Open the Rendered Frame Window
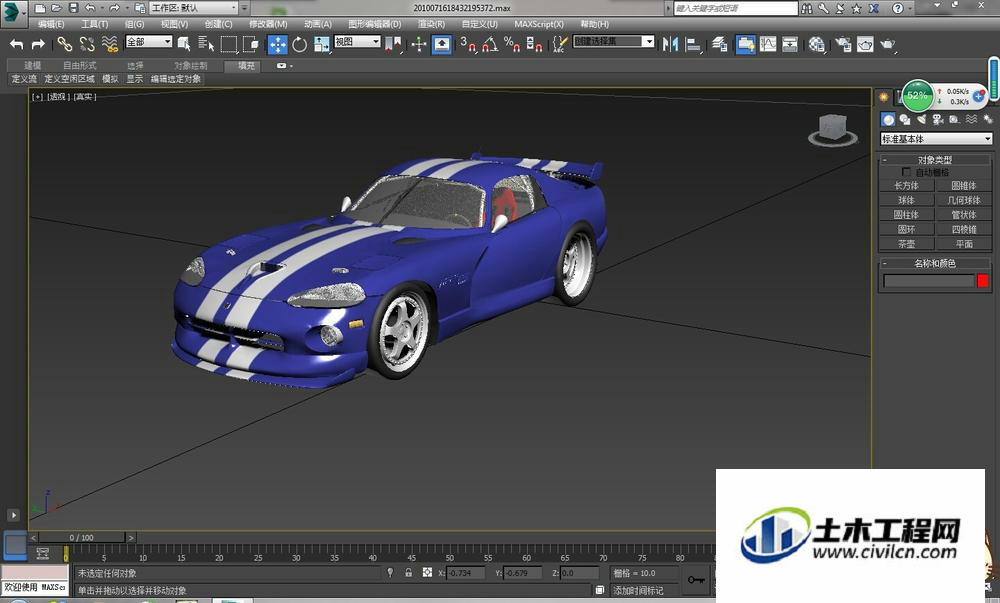 [865, 44]
